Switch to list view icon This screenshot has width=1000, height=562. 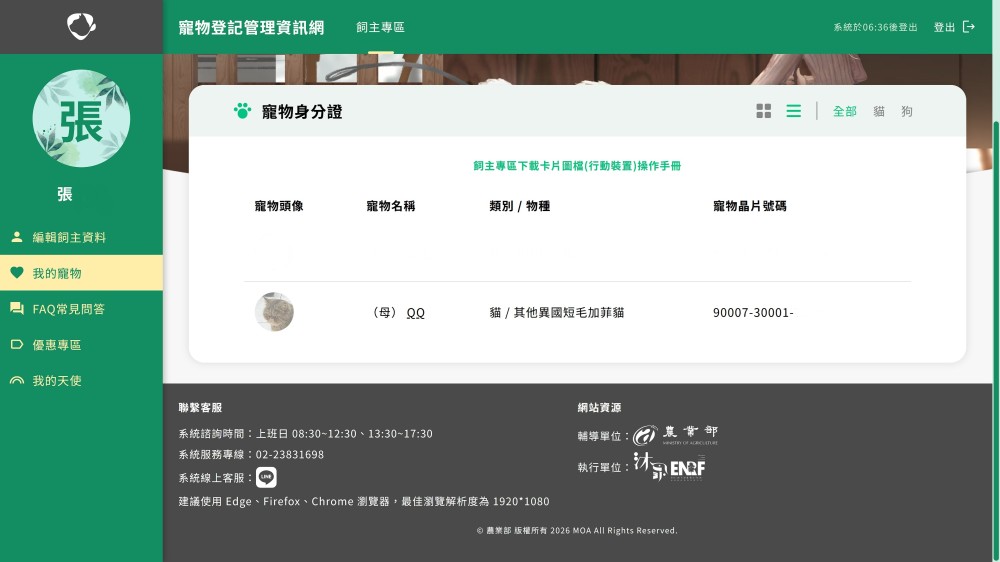click(x=793, y=111)
